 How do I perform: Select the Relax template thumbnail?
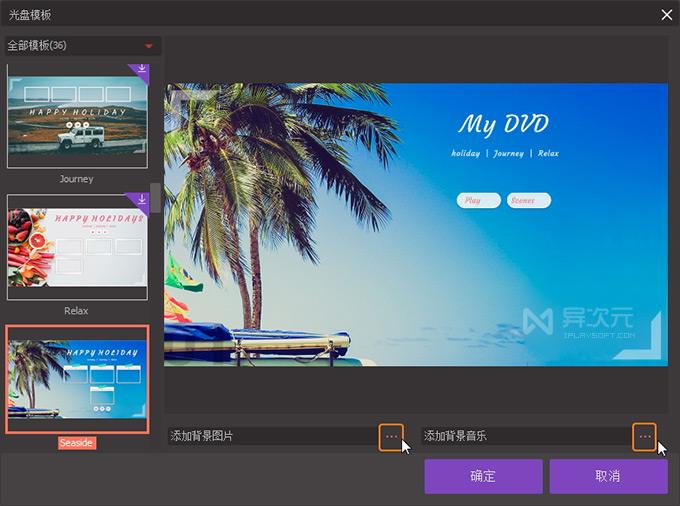tap(77, 247)
